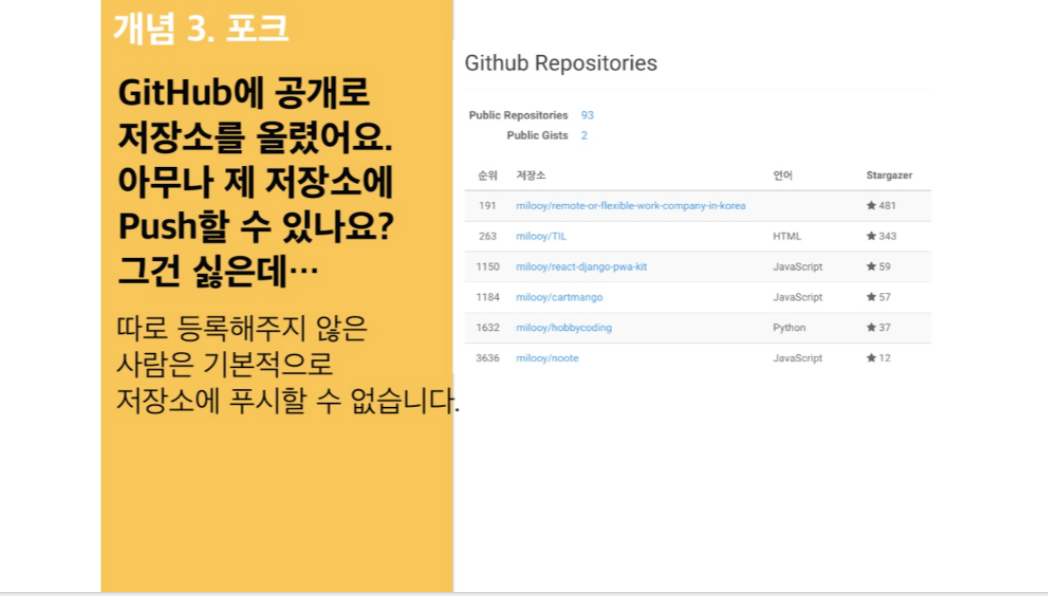
Task: Click the text line GitHub에 공개로
Action: click(x=243, y=92)
